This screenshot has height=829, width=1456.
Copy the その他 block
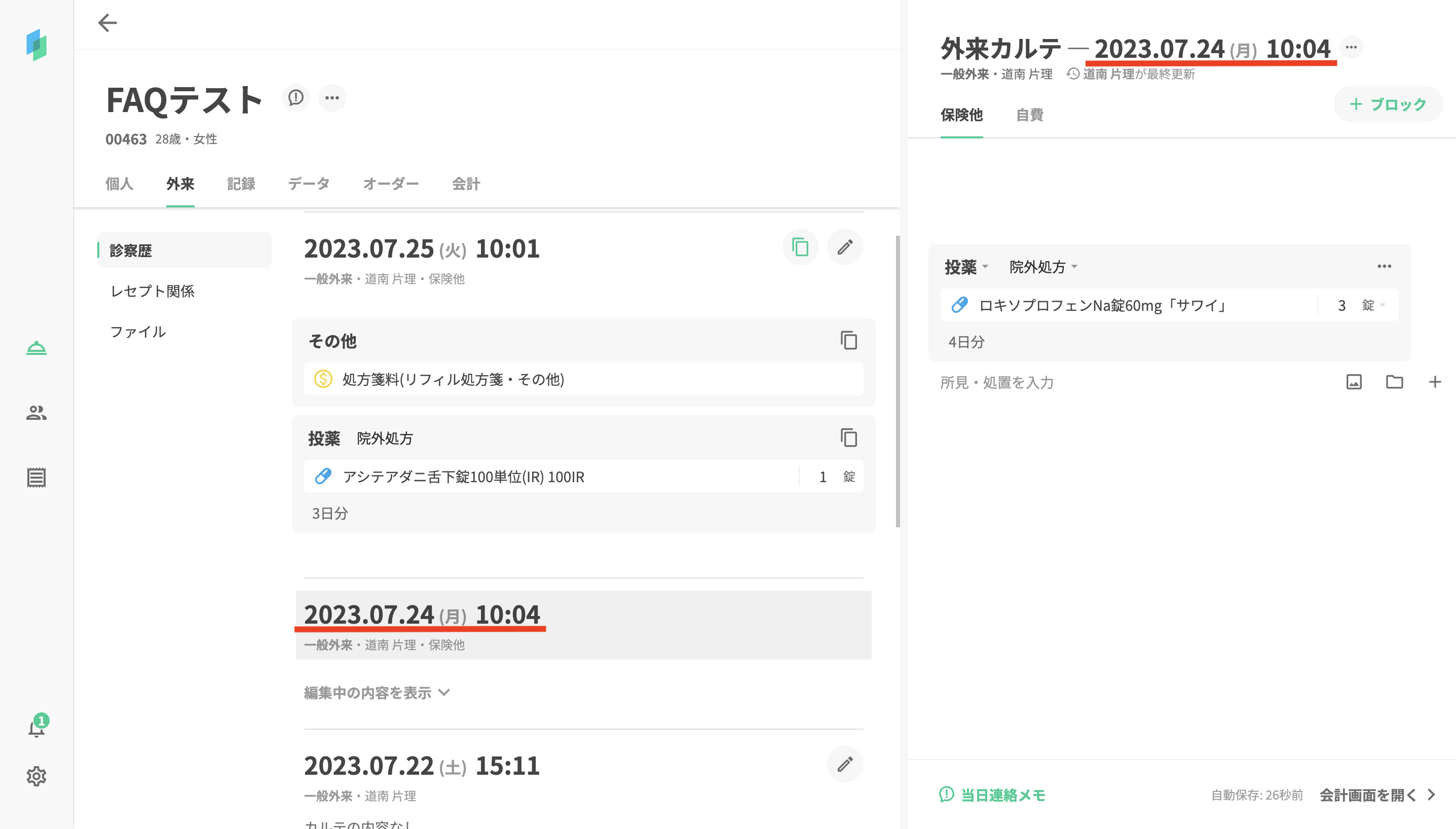click(x=848, y=341)
